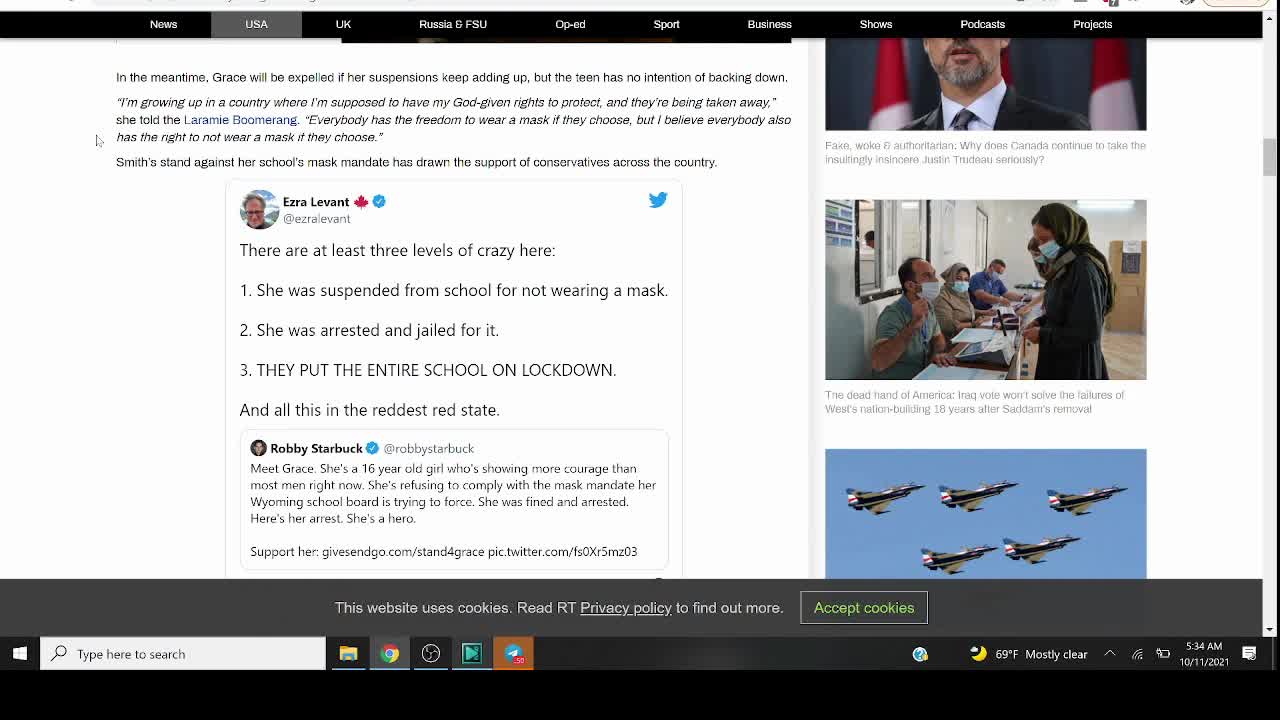Open the Russia & FSU section
The height and width of the screenshot is (720, 1280).
click(453, 24)
